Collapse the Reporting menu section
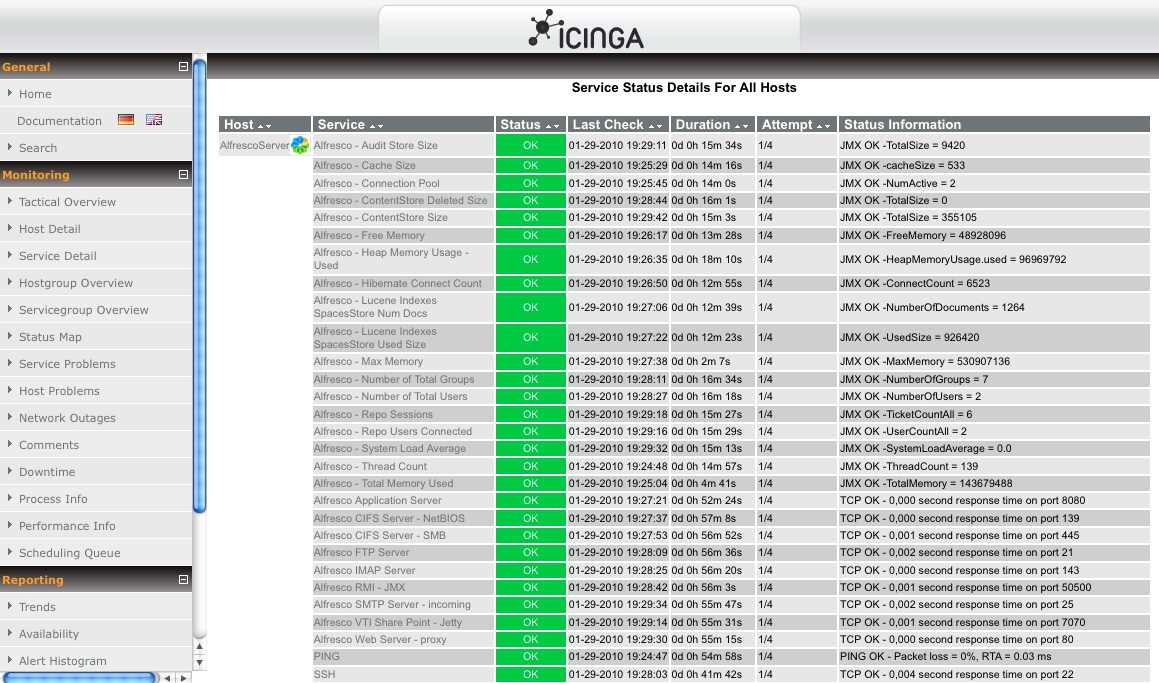This screenshot has width=1159, height=683. 183,580
